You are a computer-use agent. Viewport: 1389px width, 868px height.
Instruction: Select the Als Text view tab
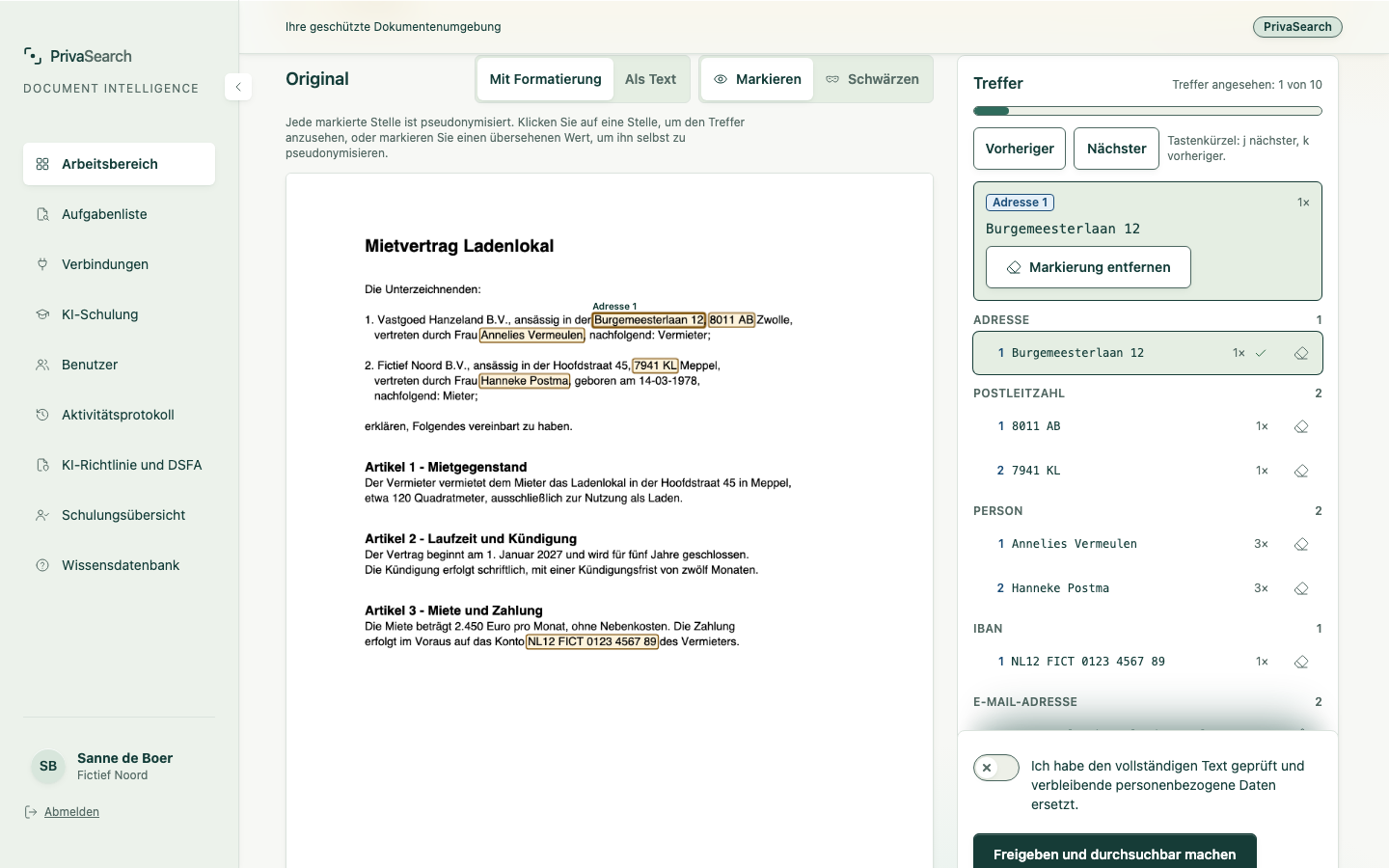click(x=650, y=79)
